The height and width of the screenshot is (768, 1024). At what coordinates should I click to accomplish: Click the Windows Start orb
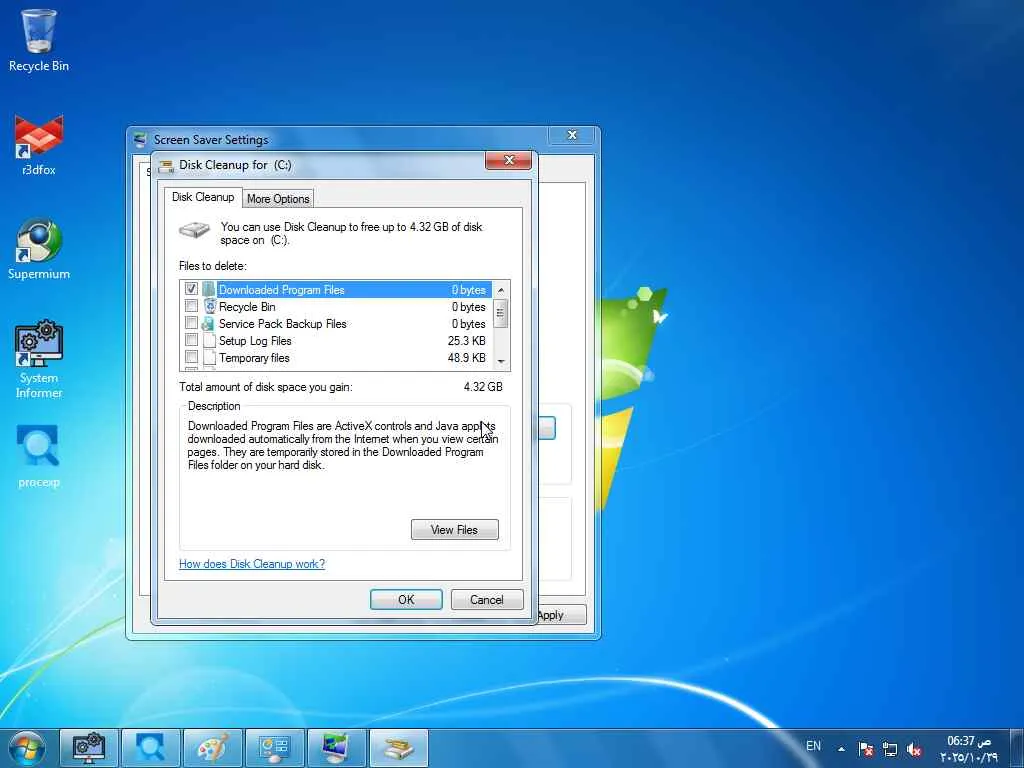[27, 748]
